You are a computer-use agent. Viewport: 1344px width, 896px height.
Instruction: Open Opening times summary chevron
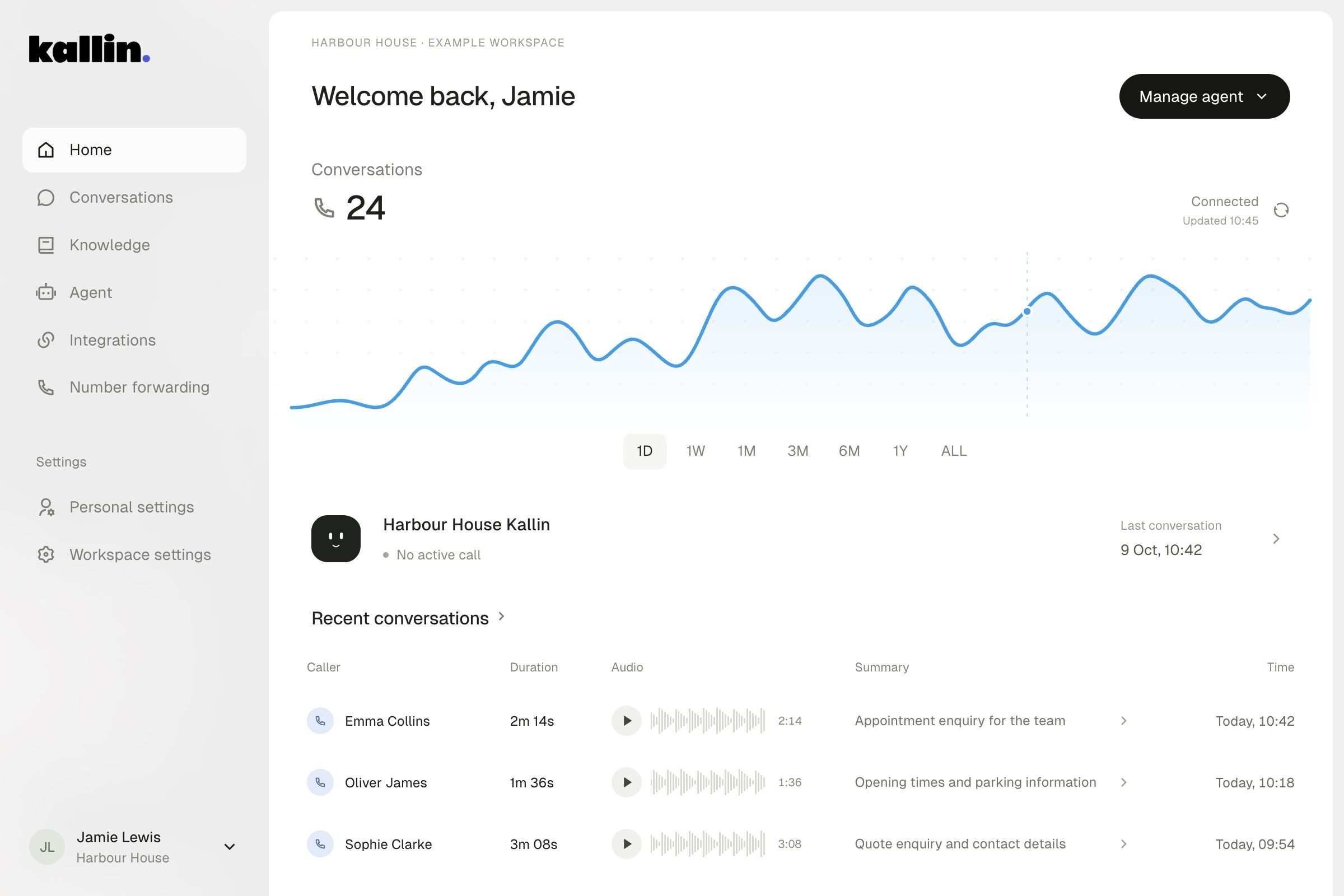[1123, 782]
